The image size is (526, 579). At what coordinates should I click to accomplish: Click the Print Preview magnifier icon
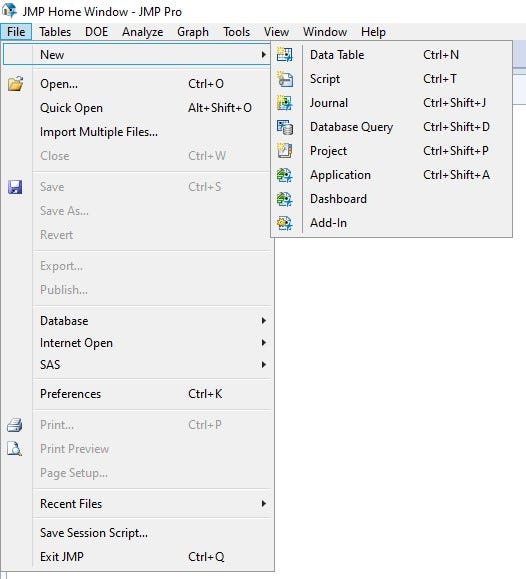coord(15,449)
